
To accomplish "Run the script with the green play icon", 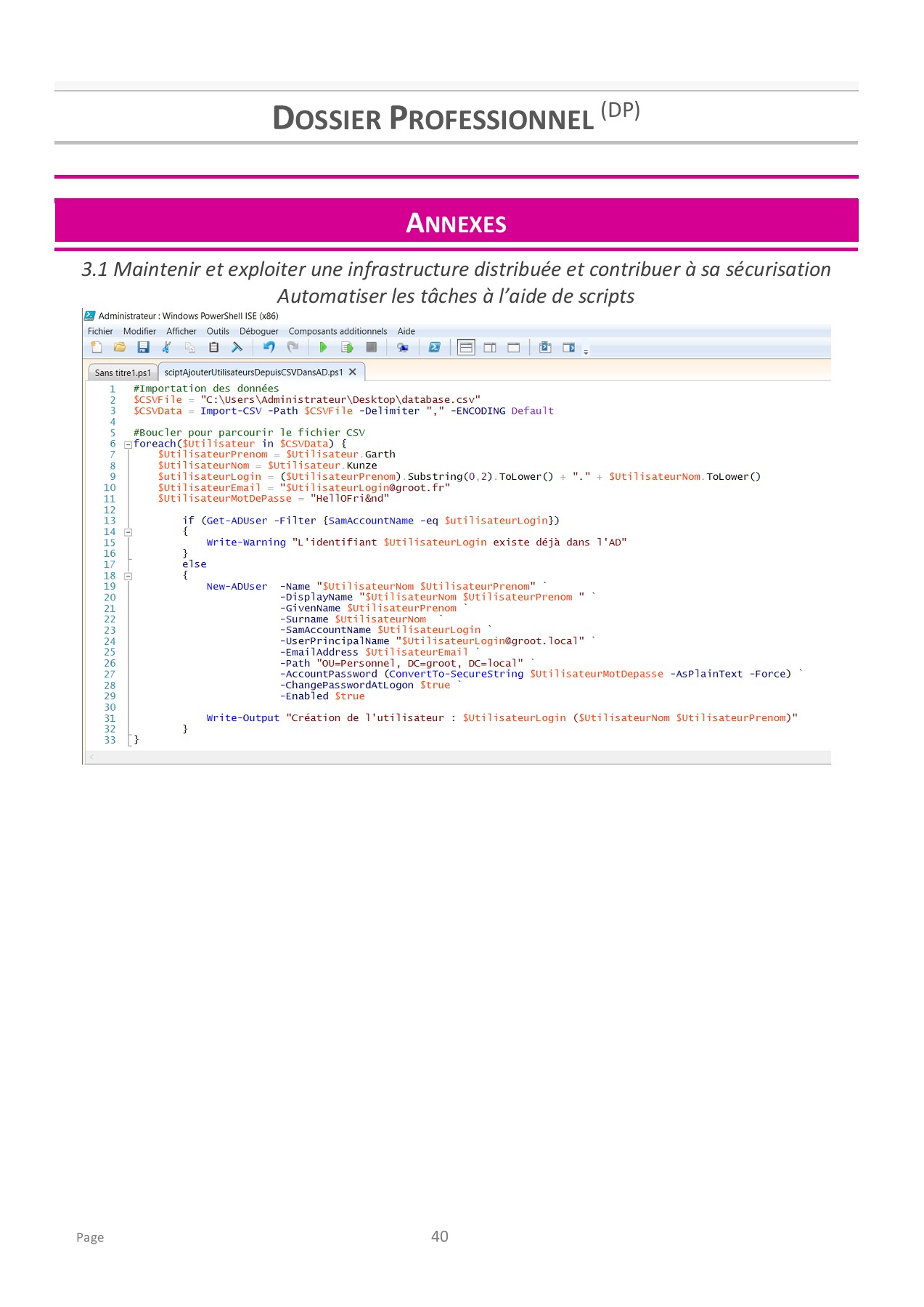I will point(324,348).
